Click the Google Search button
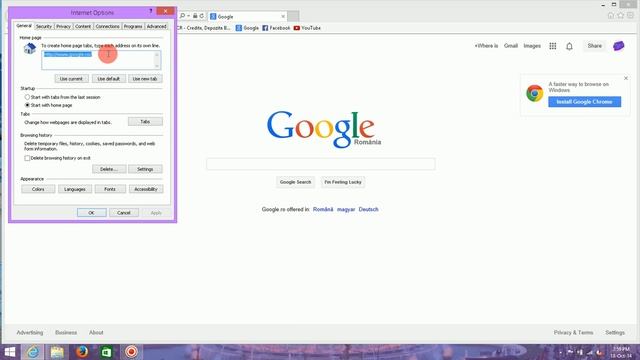This screenshot has width=640, height=360. tap(296, 182)
